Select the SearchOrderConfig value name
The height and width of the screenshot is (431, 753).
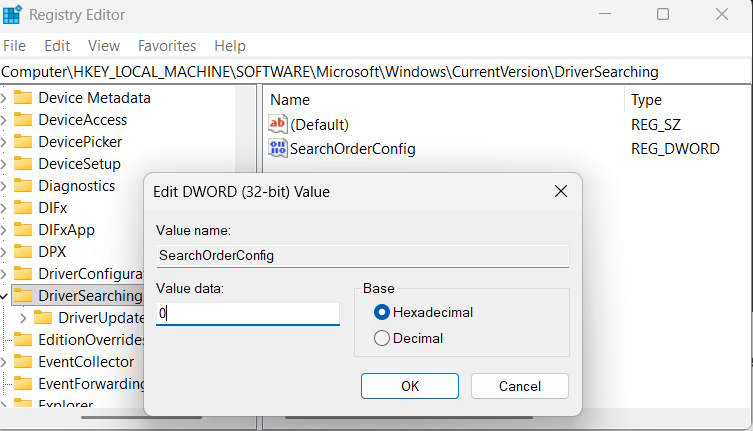tap(352, 149)
